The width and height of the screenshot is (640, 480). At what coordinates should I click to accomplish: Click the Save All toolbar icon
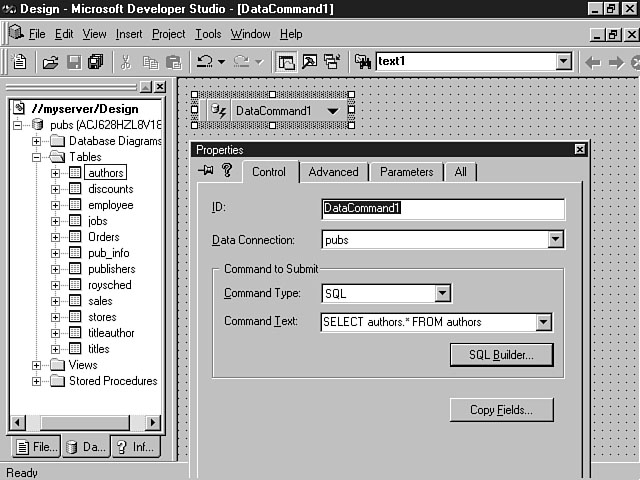pyautogui.click(x=95, y=62)
